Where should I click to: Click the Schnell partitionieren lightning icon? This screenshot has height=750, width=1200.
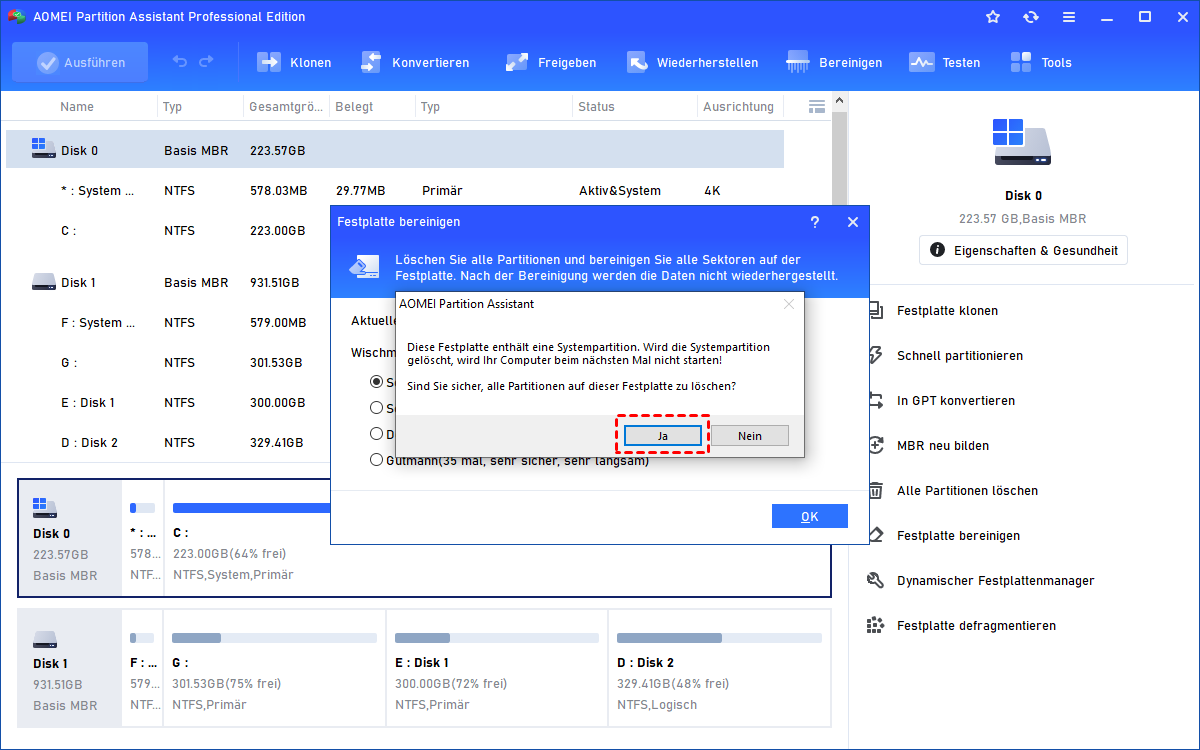875,355
